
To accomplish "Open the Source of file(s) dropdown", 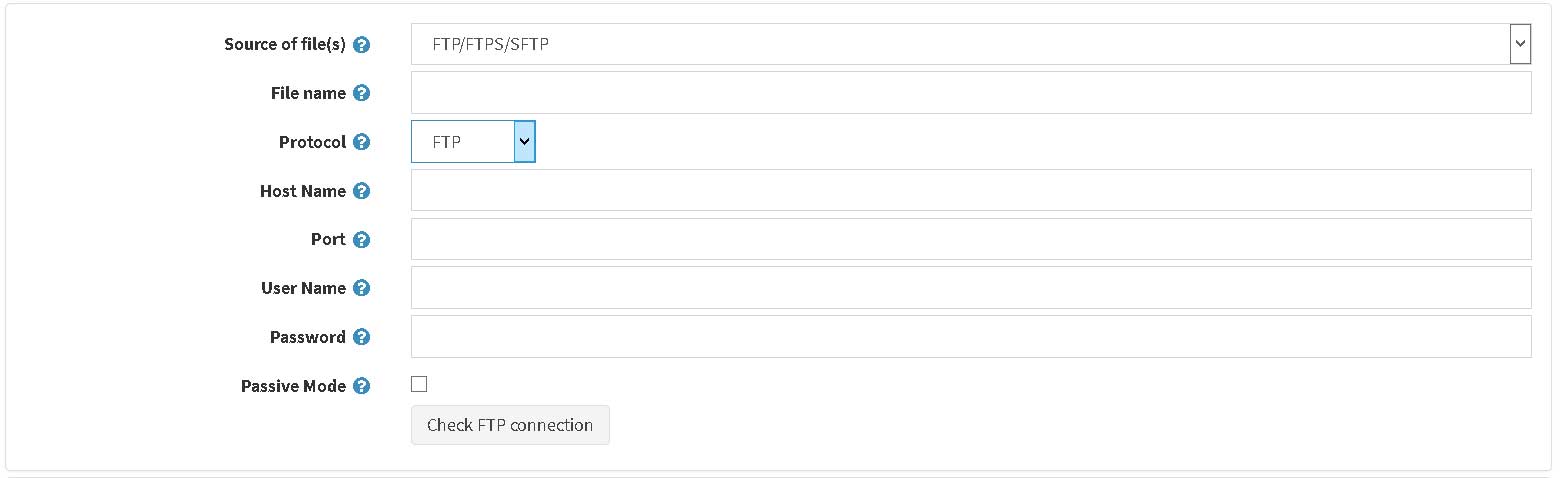I will point(971,44).
